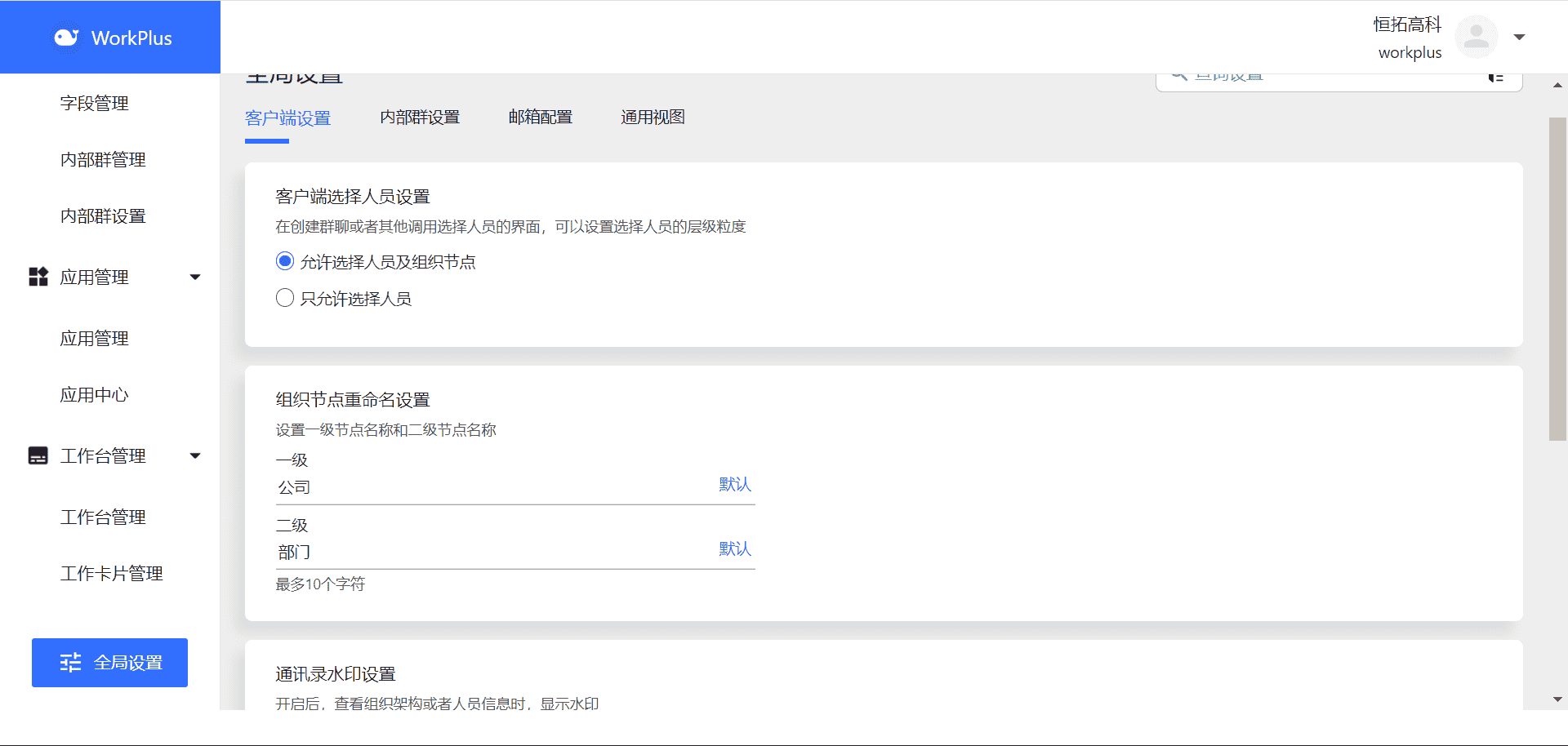Click the 最多10个字符 hint text
1568x746 pixels.
320,584
